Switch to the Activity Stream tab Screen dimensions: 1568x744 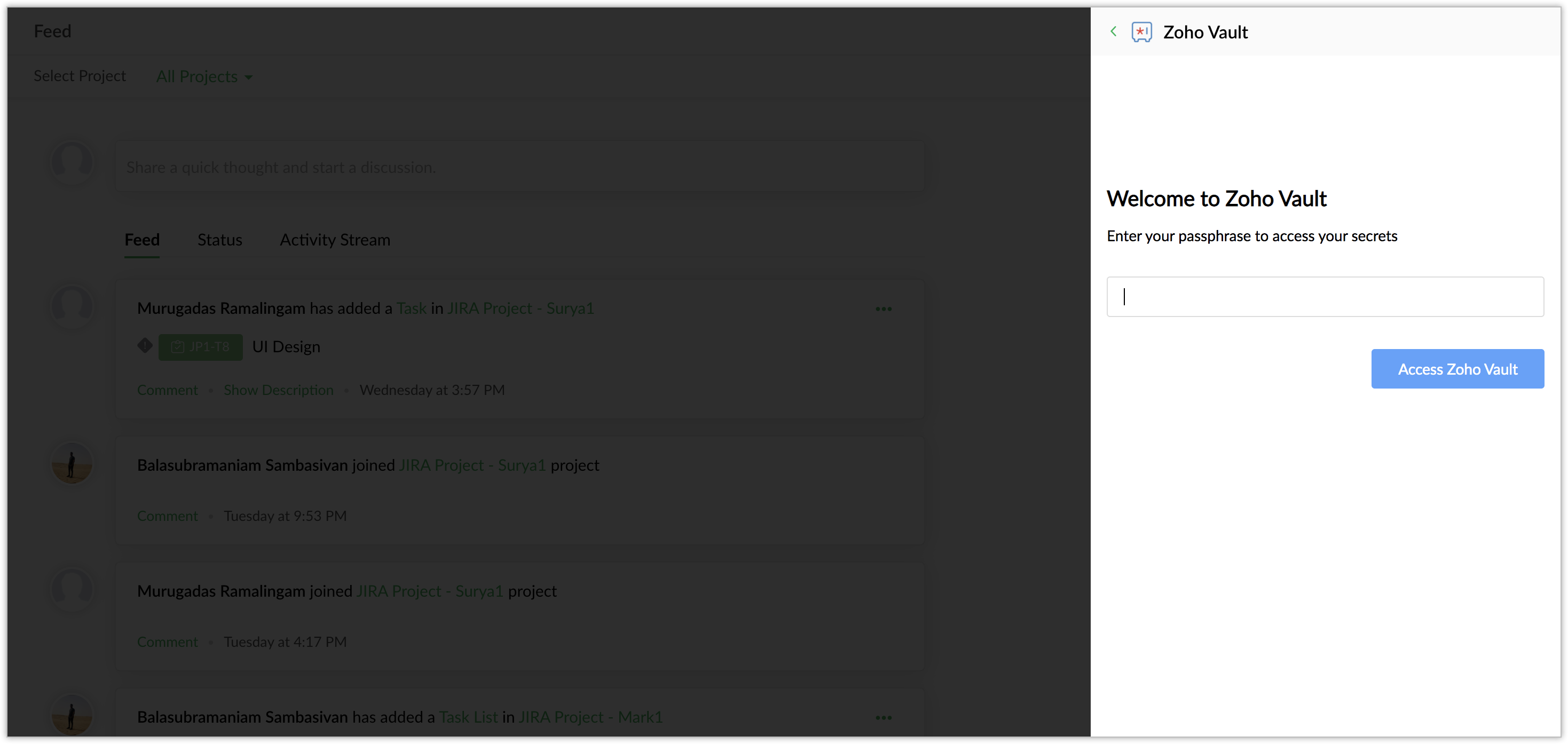tap(335, 240)
